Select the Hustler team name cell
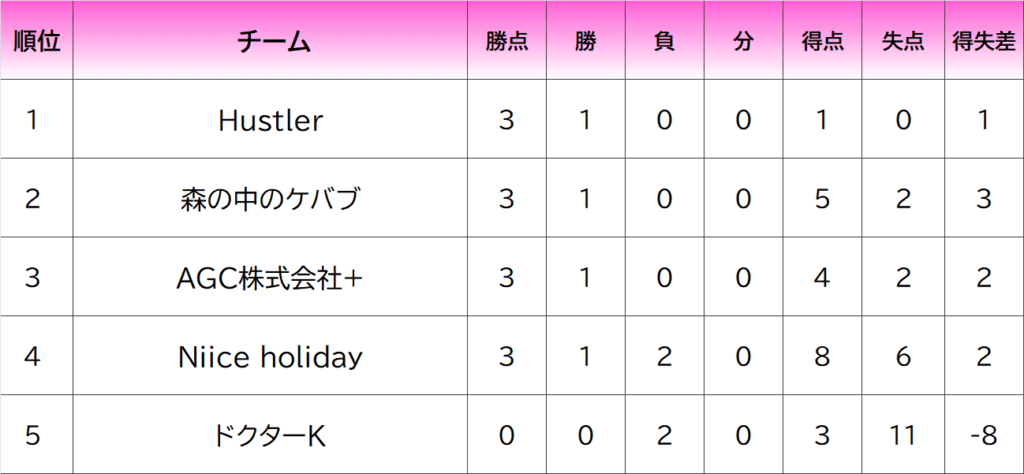Screen dimensions: 1024x474 click(271, 121)
